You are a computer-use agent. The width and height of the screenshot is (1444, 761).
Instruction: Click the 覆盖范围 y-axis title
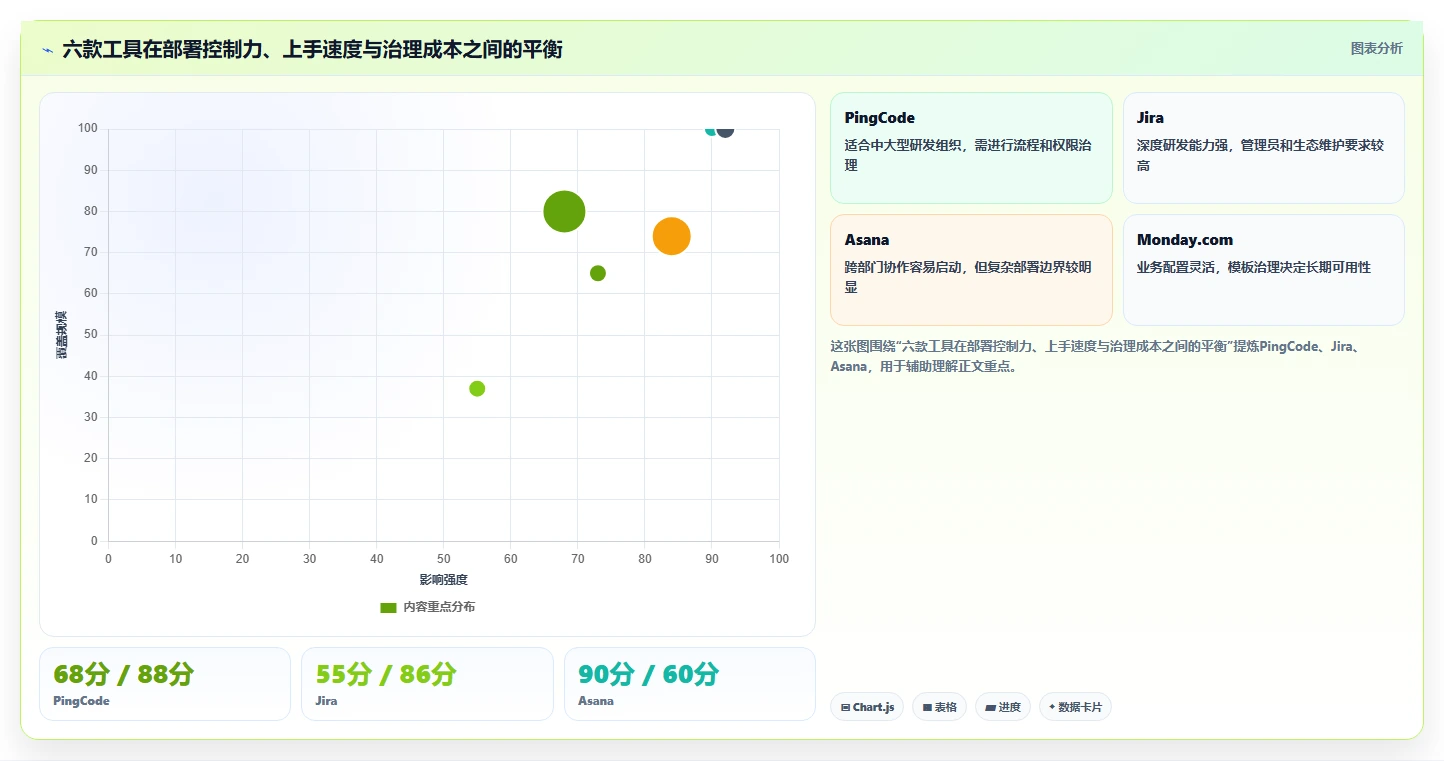(x=62, y=335)
